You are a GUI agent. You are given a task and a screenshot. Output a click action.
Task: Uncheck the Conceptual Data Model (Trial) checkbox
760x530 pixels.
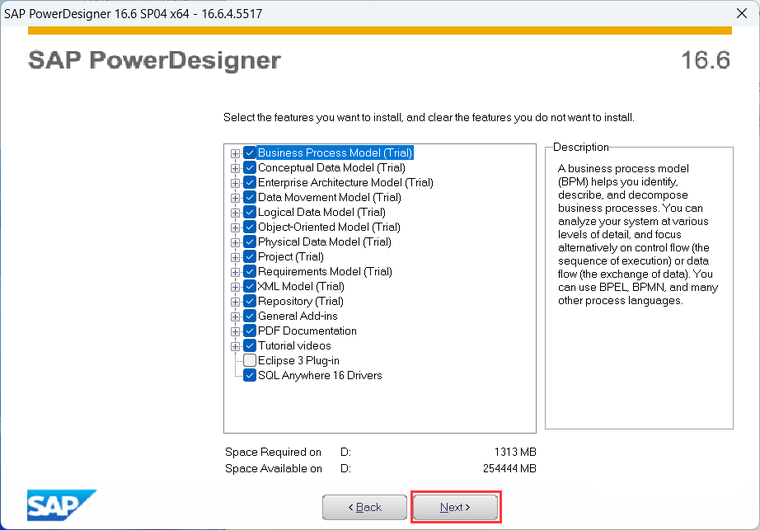coord(250,168)
